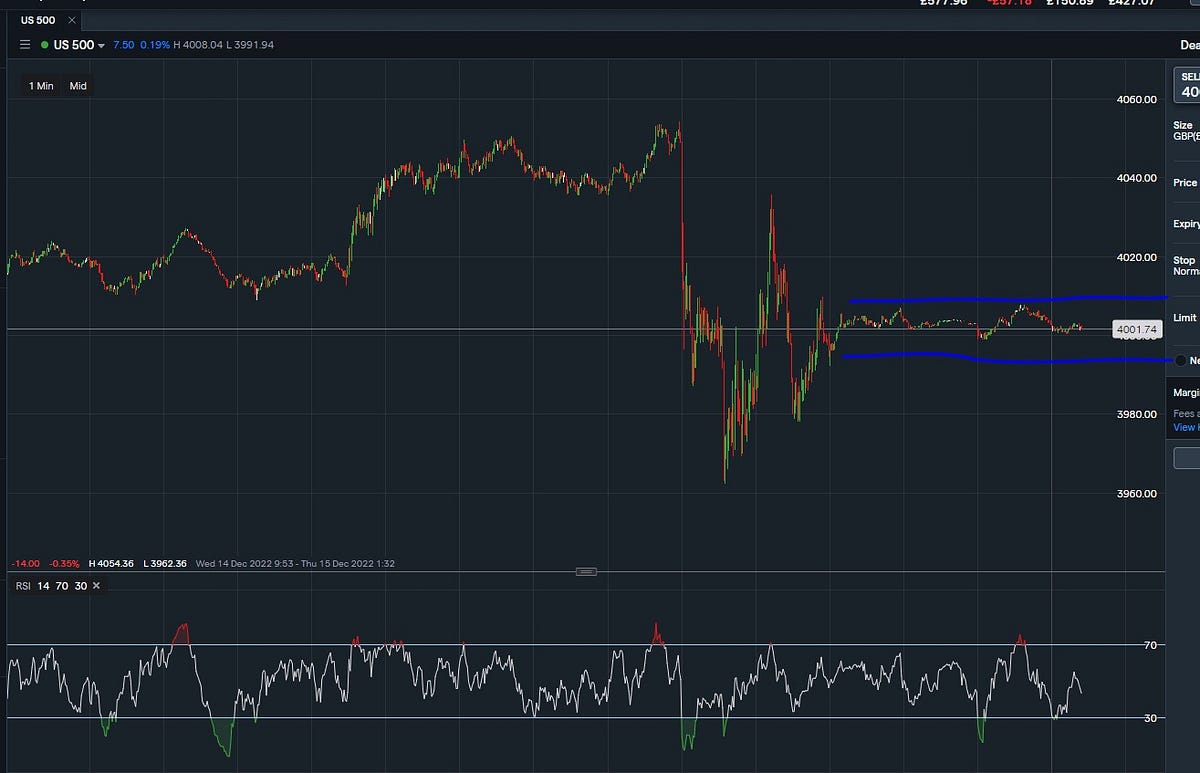Screen dimensions: 1200x773
Task: Close the US 500 chart tab
Action: point(70,19)
